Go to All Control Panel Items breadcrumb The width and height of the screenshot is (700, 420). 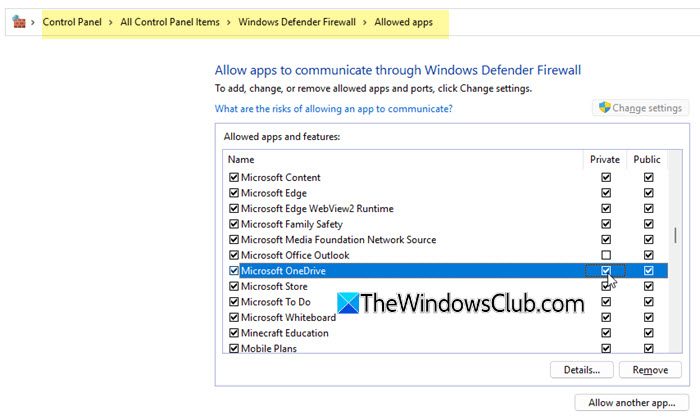[x=170, y=22]
